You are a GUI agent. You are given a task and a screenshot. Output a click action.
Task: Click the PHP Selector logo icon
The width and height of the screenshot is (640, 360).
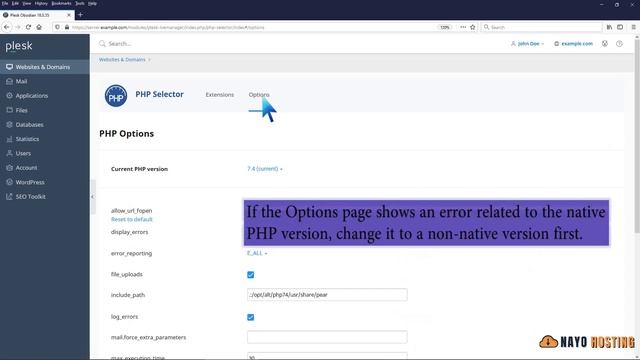point(116,96)
